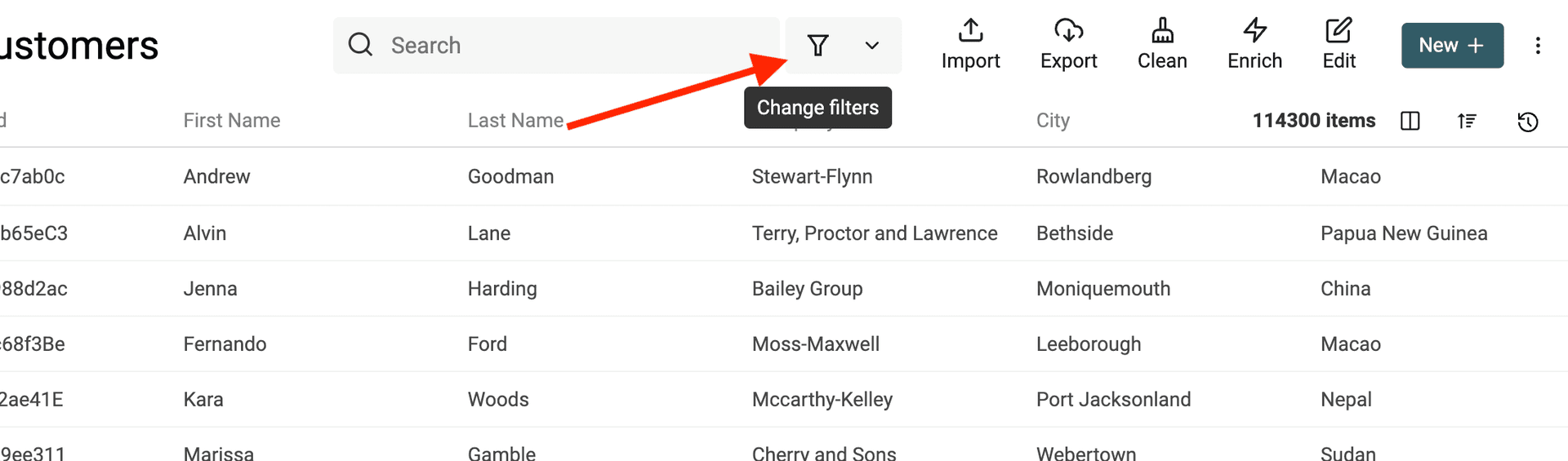This screenshot has width=1568, height=461.
Task: Click the Import upload icon
Action: point(970,31)
